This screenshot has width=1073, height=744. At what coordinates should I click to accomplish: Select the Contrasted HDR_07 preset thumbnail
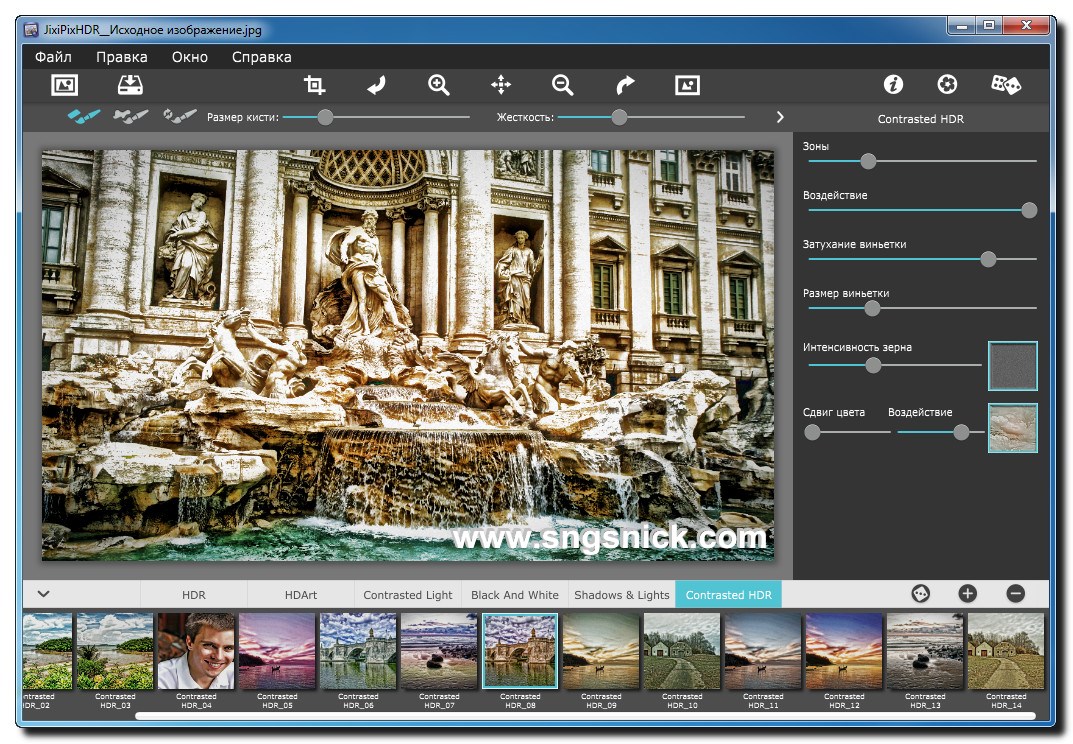439,652
